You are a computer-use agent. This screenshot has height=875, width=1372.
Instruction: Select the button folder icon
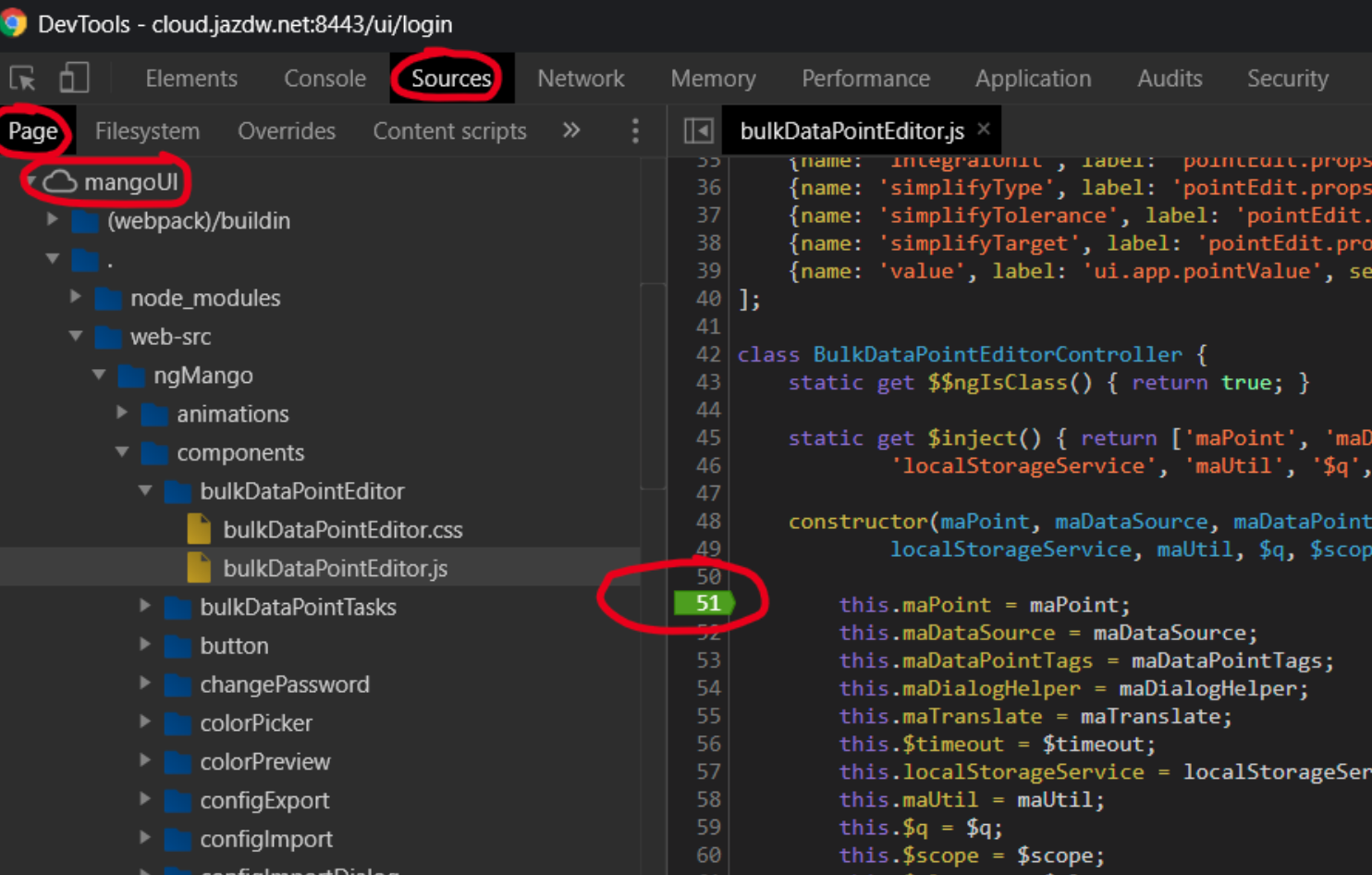click(x=178, y=647)
